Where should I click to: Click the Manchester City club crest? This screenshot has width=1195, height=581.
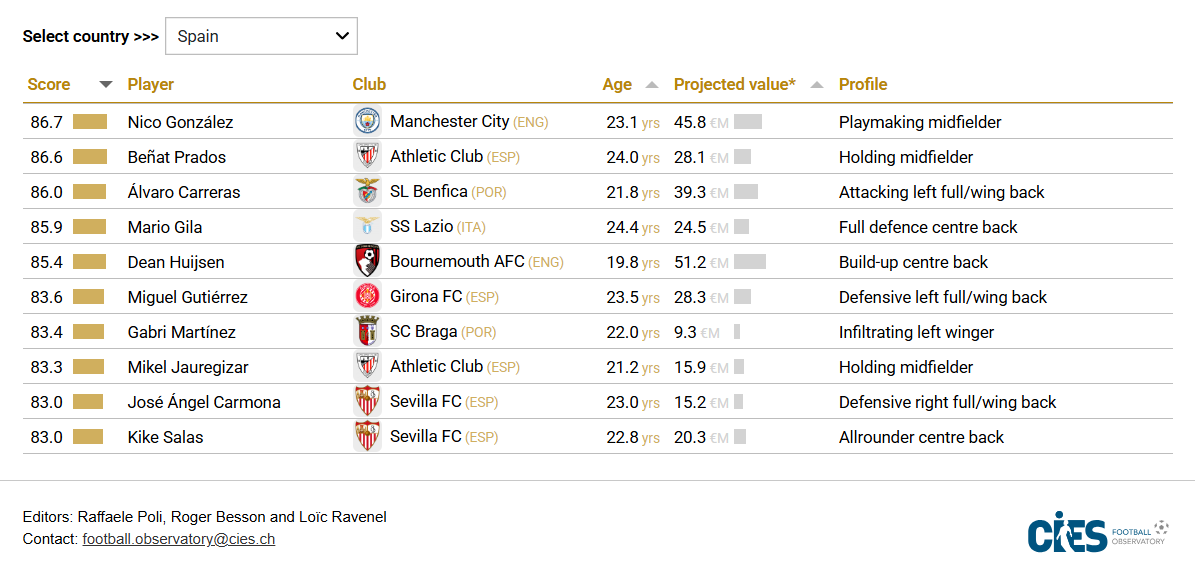[368, 122]
